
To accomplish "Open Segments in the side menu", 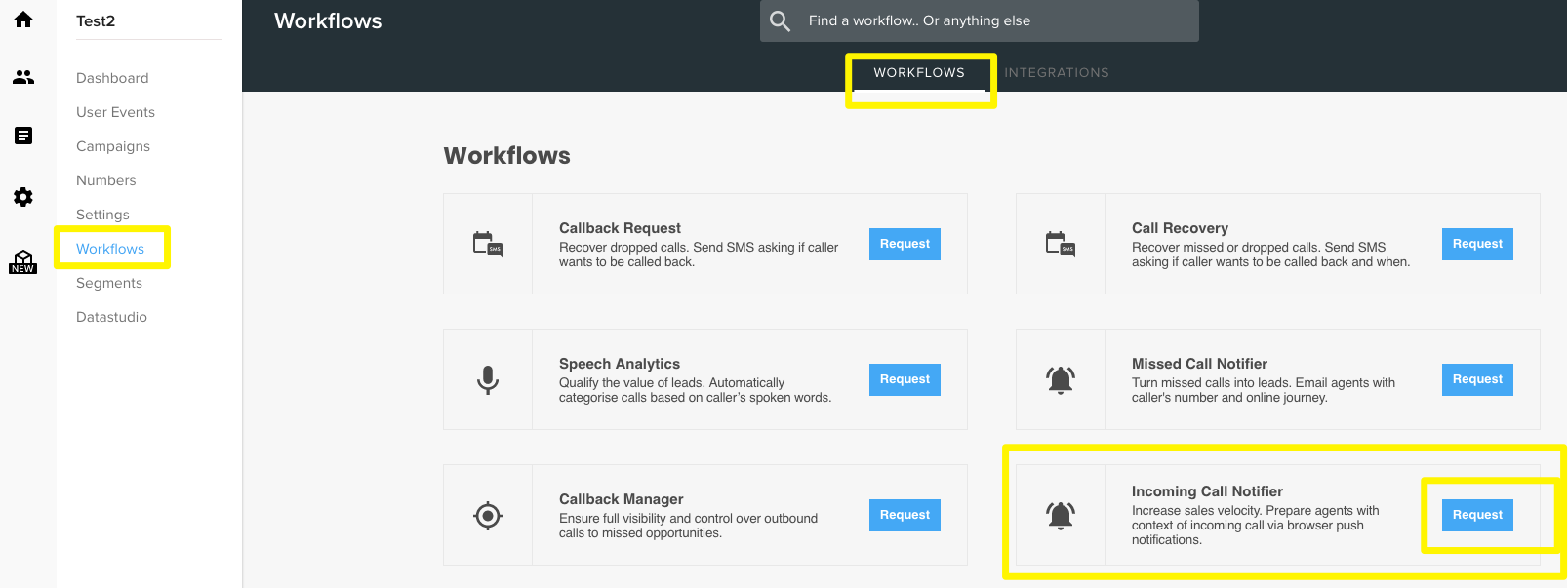I will (x=109, y=283).
